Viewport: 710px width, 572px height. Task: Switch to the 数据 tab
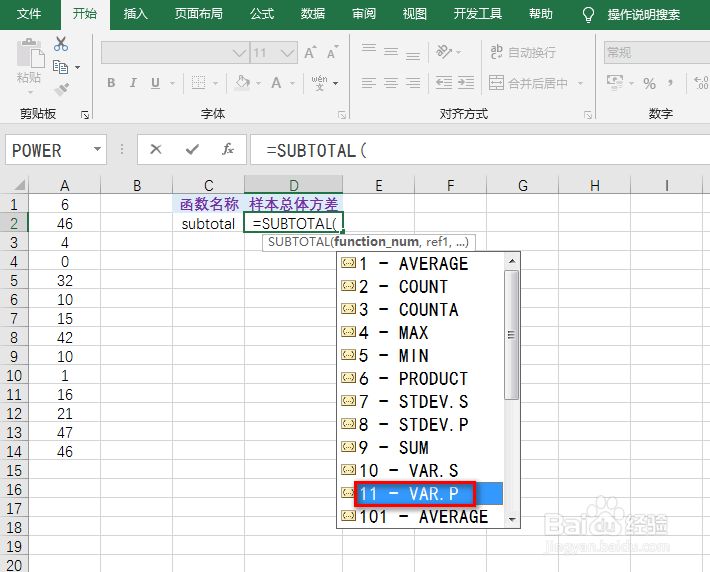pyautogui.click(x=313, y=14)
